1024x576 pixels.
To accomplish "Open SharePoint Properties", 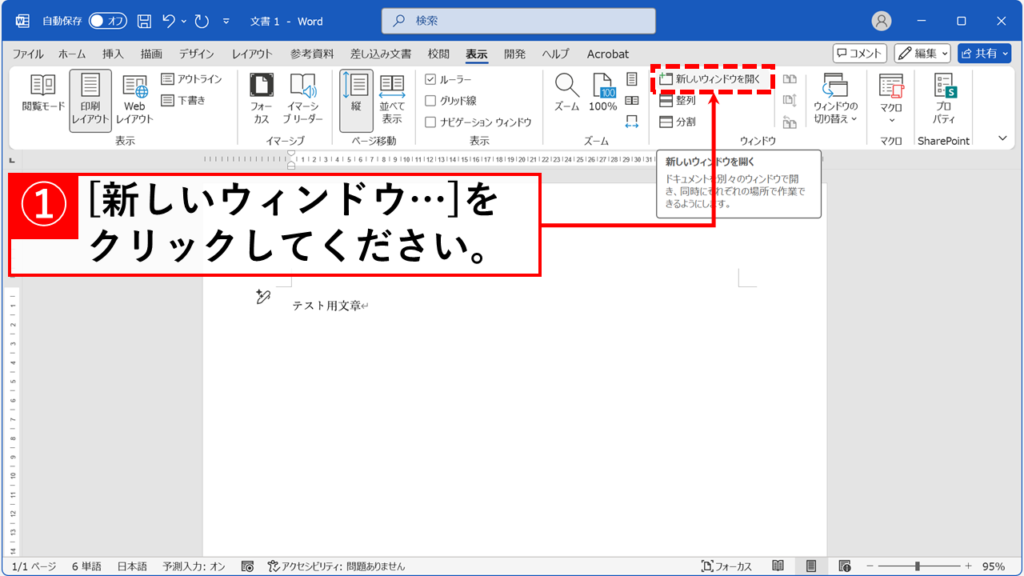I will pyautogui.click(x=944, y=98).
